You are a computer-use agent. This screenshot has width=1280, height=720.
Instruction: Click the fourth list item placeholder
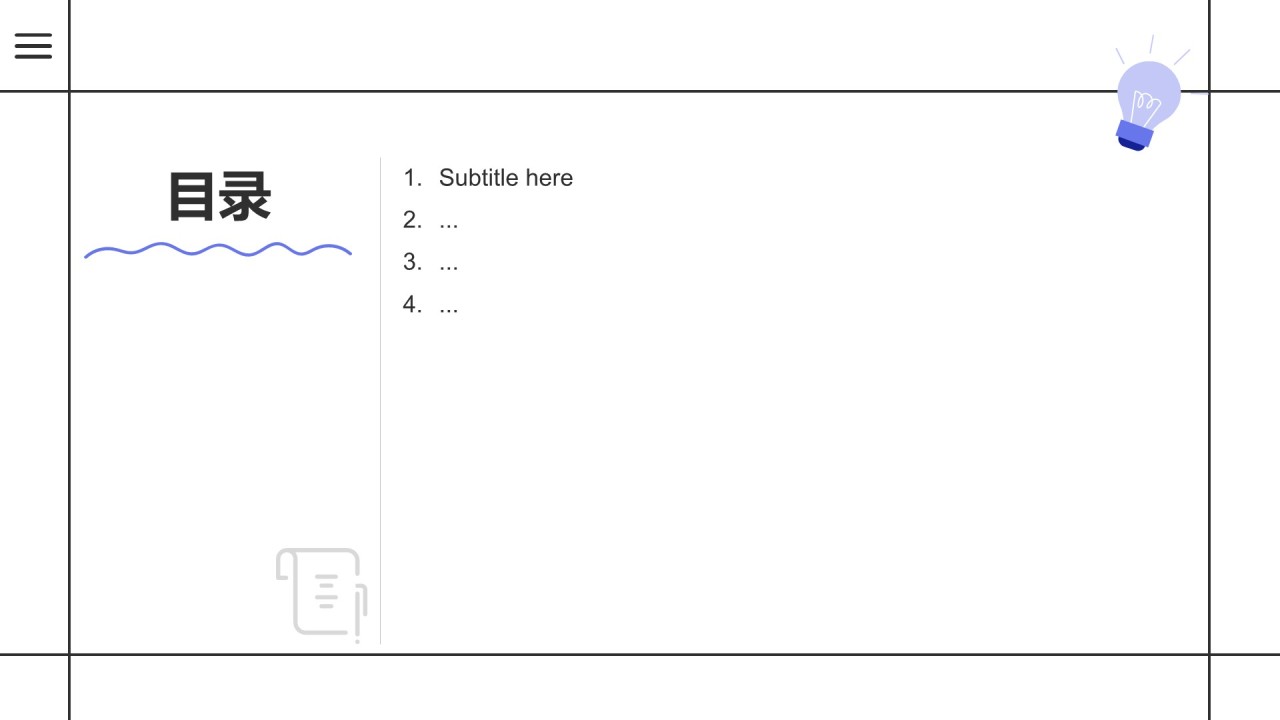448,305
